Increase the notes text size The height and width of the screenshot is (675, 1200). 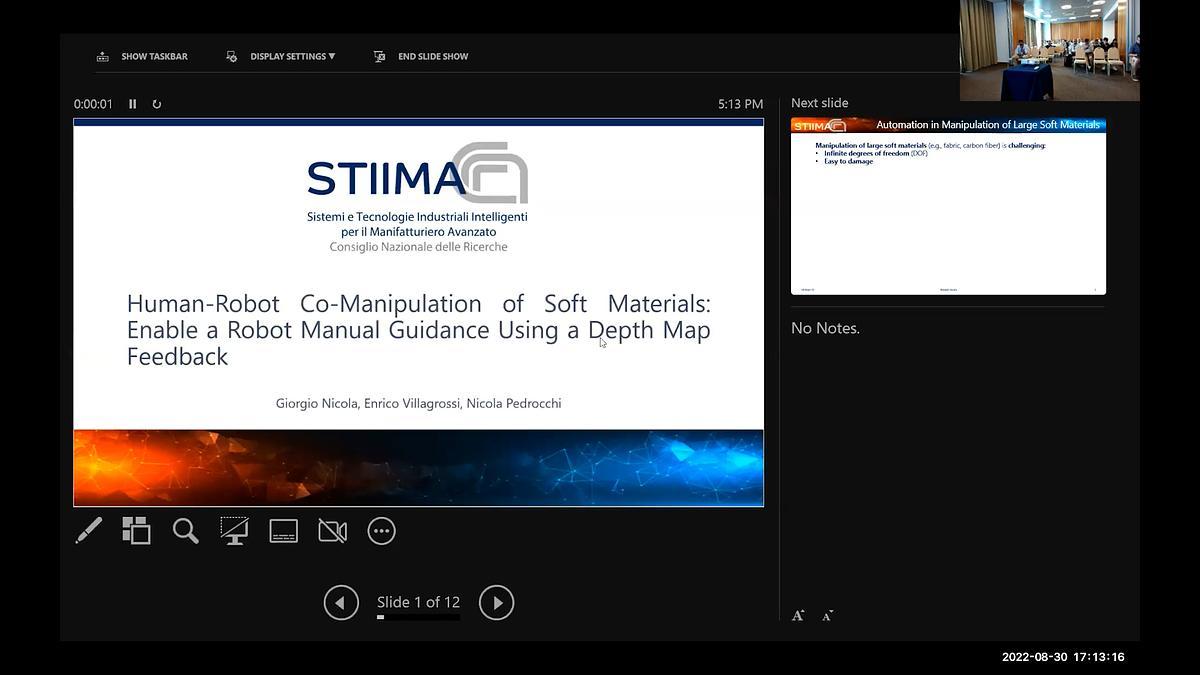coord(798,616)
